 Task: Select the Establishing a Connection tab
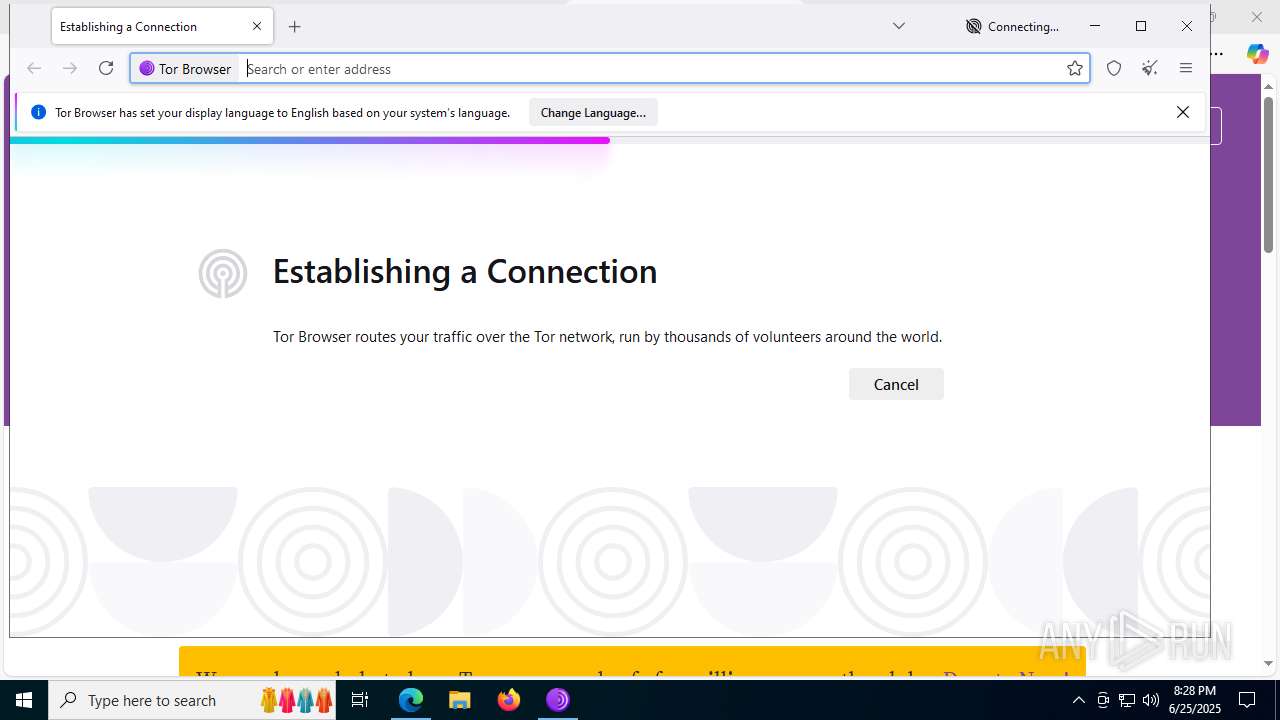click(162, 27)
